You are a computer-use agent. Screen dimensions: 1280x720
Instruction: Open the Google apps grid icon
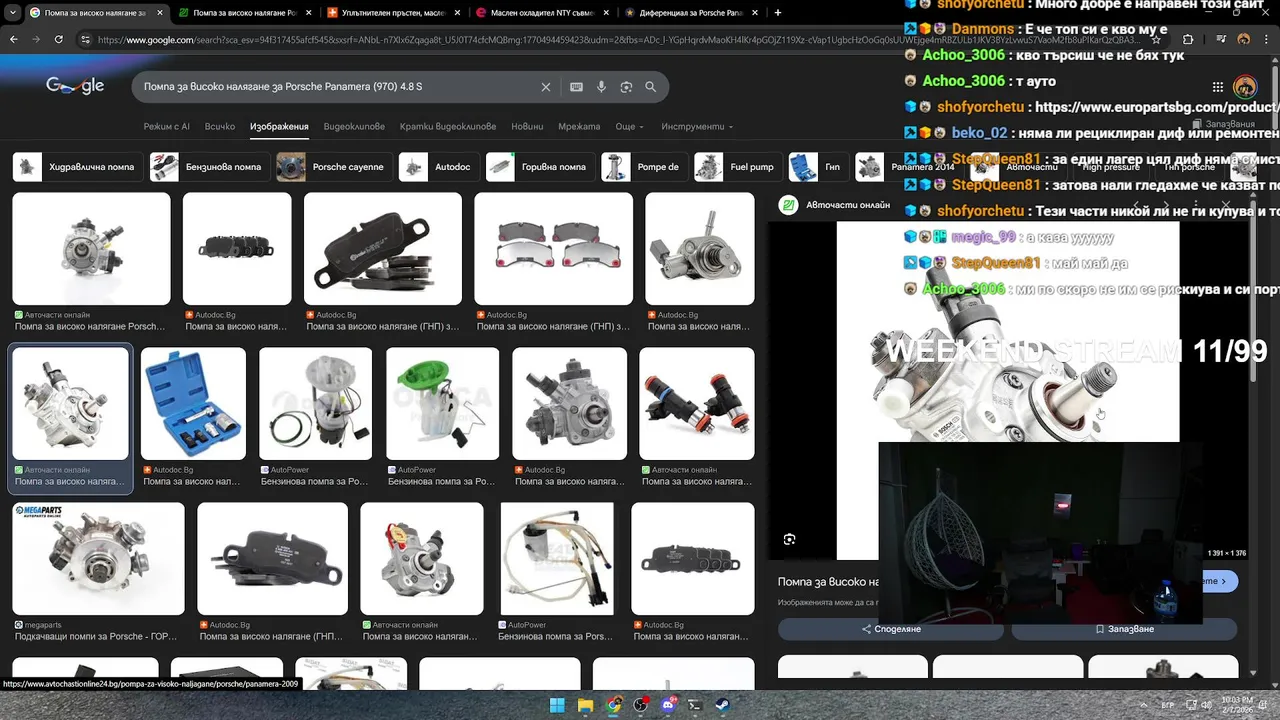pos(1217,87)
